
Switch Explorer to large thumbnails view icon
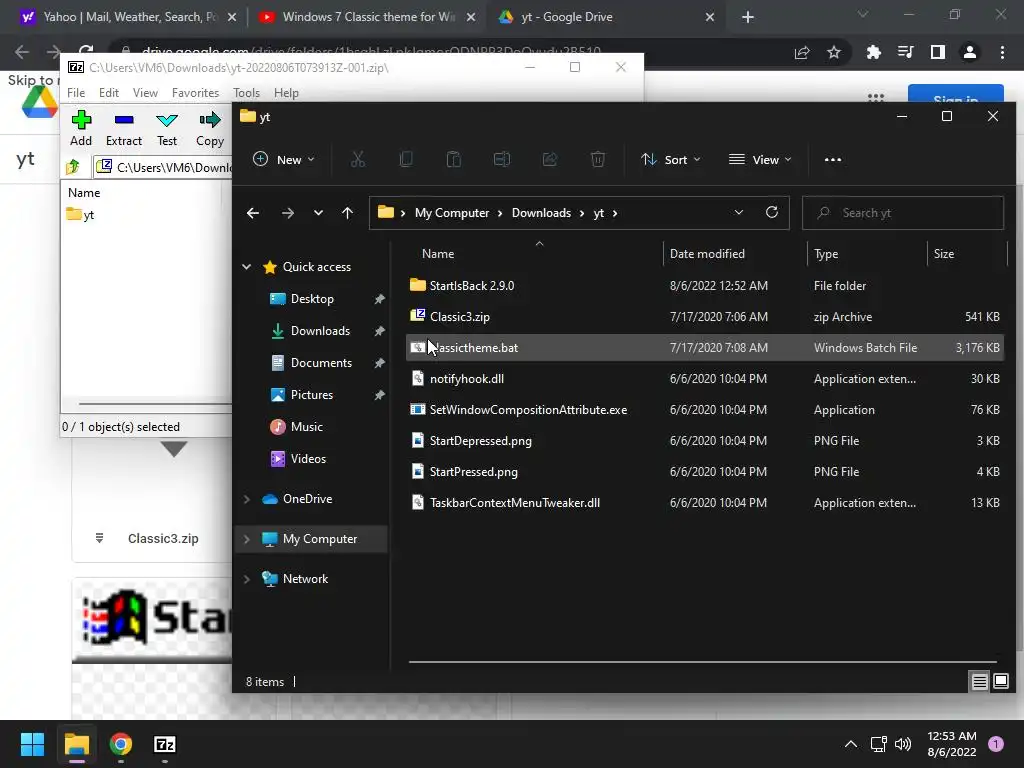(x=1000, y=682)
